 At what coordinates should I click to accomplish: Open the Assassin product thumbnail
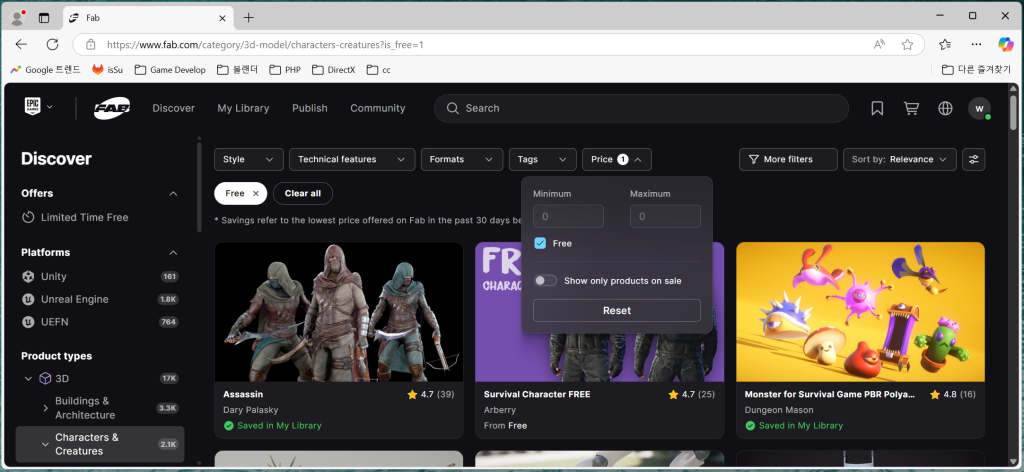pyautogui.click(x=339, y=312)
